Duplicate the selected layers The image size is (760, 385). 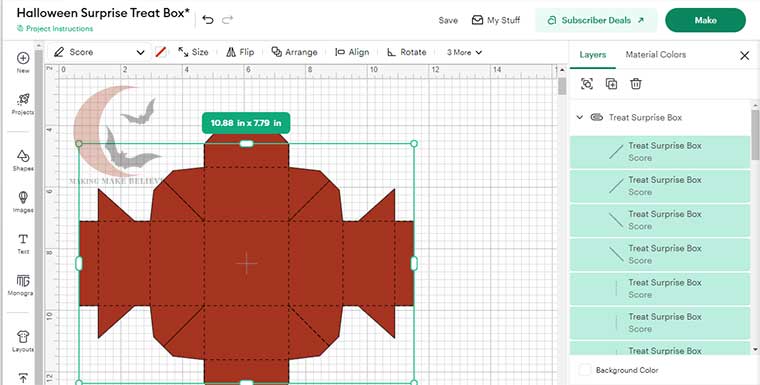click(x=611, y=84)
